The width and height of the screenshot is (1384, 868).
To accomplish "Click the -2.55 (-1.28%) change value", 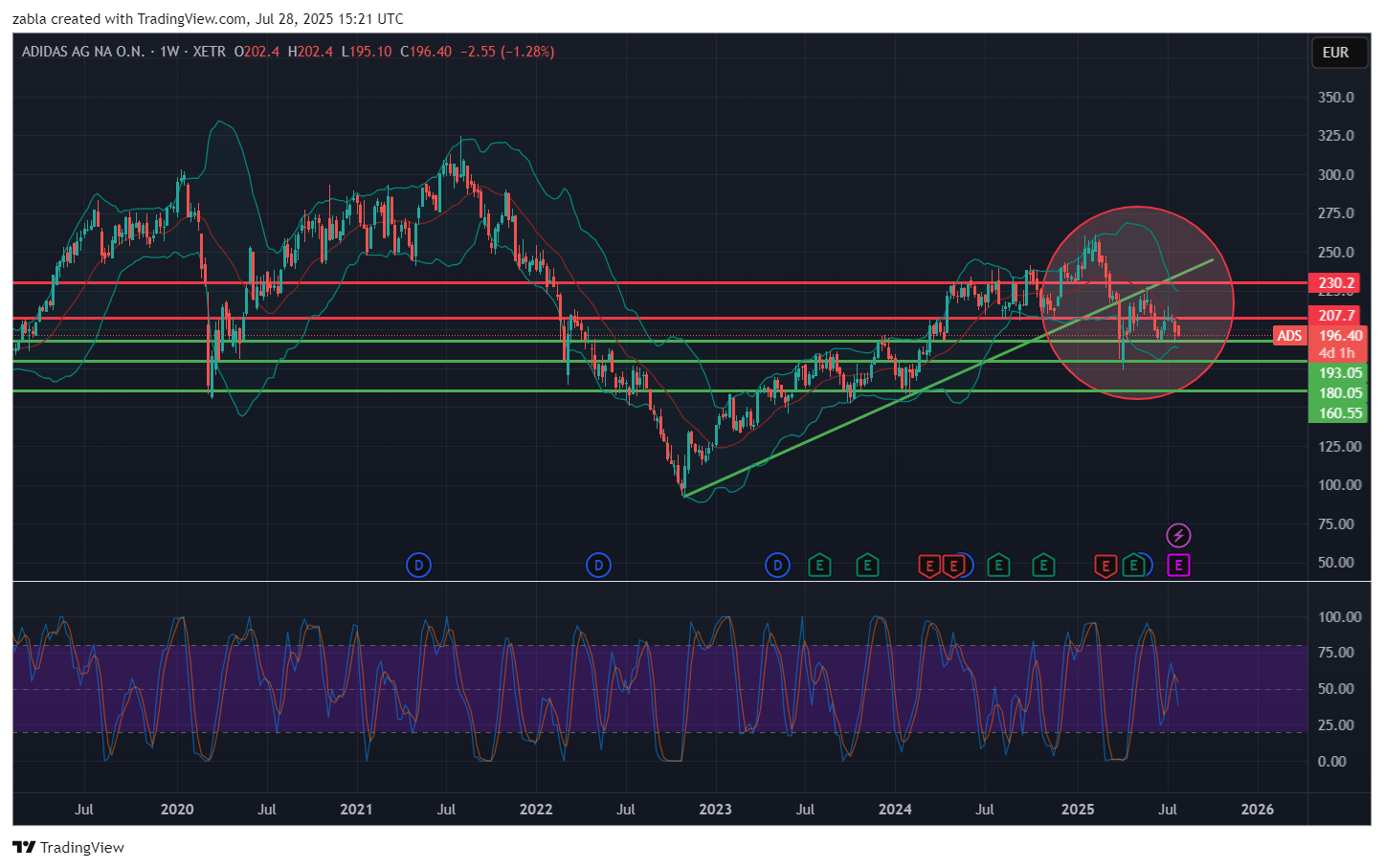I will coord(507,52).
